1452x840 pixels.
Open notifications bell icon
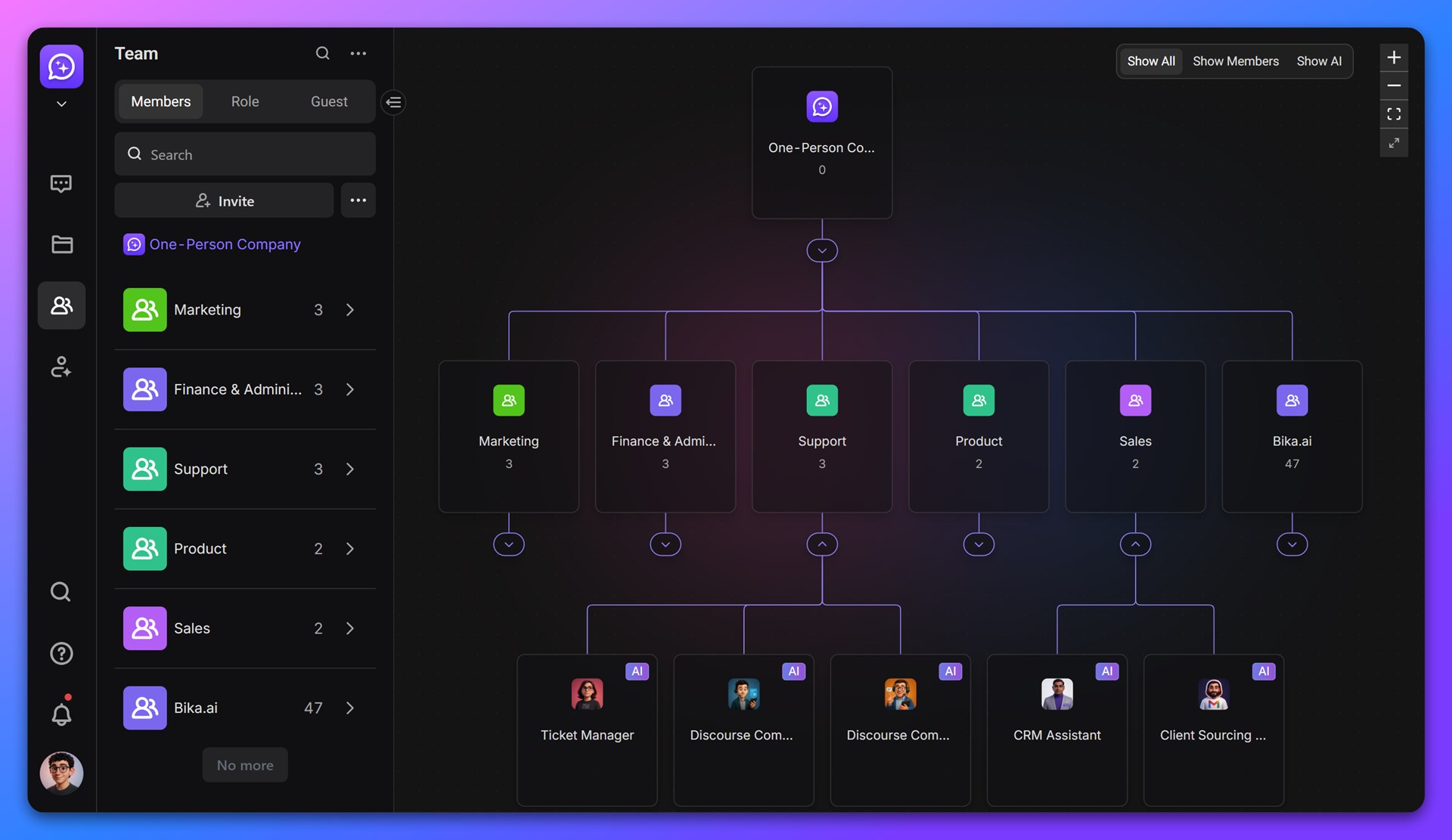(x=61, y=714)
